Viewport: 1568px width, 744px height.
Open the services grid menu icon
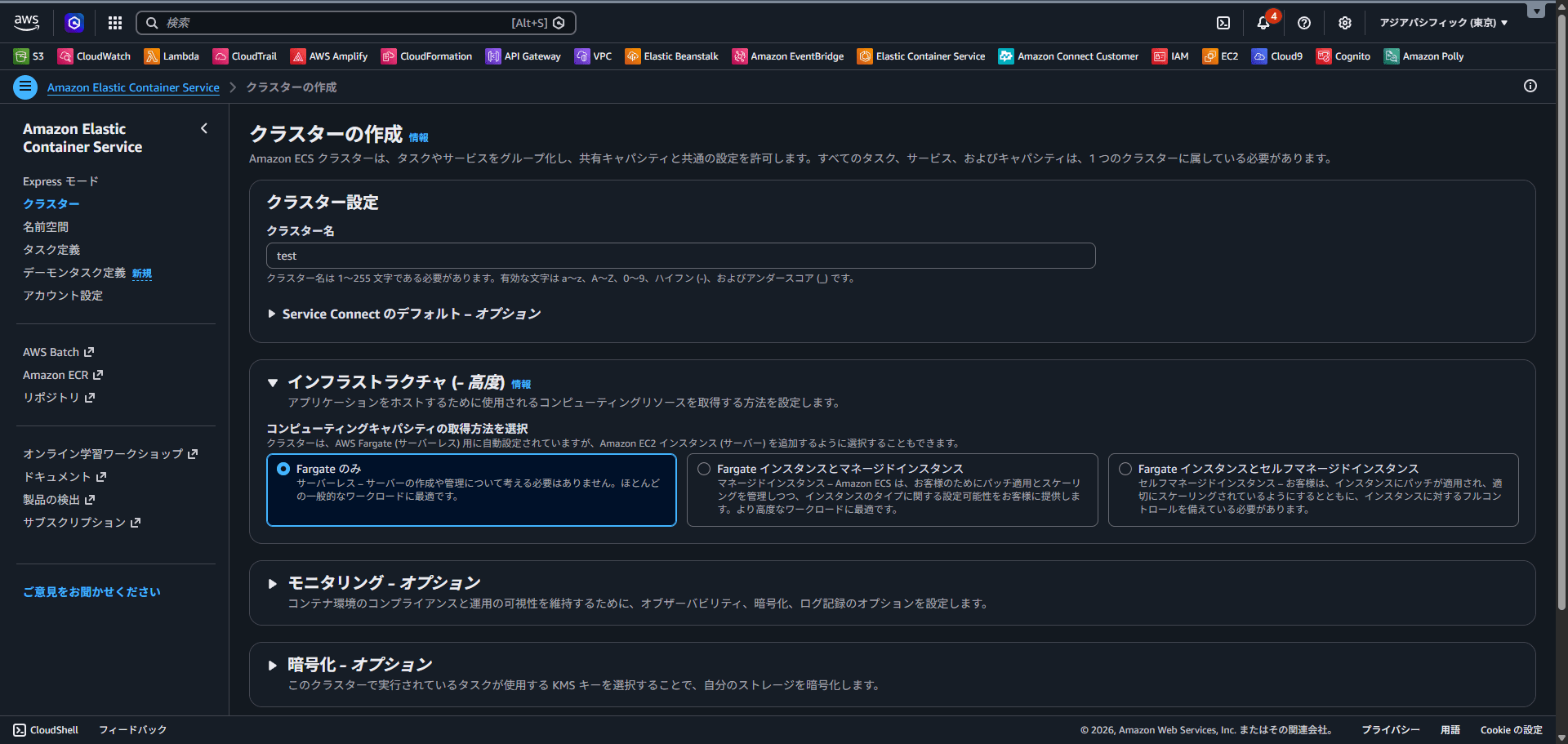click(115, 23)
